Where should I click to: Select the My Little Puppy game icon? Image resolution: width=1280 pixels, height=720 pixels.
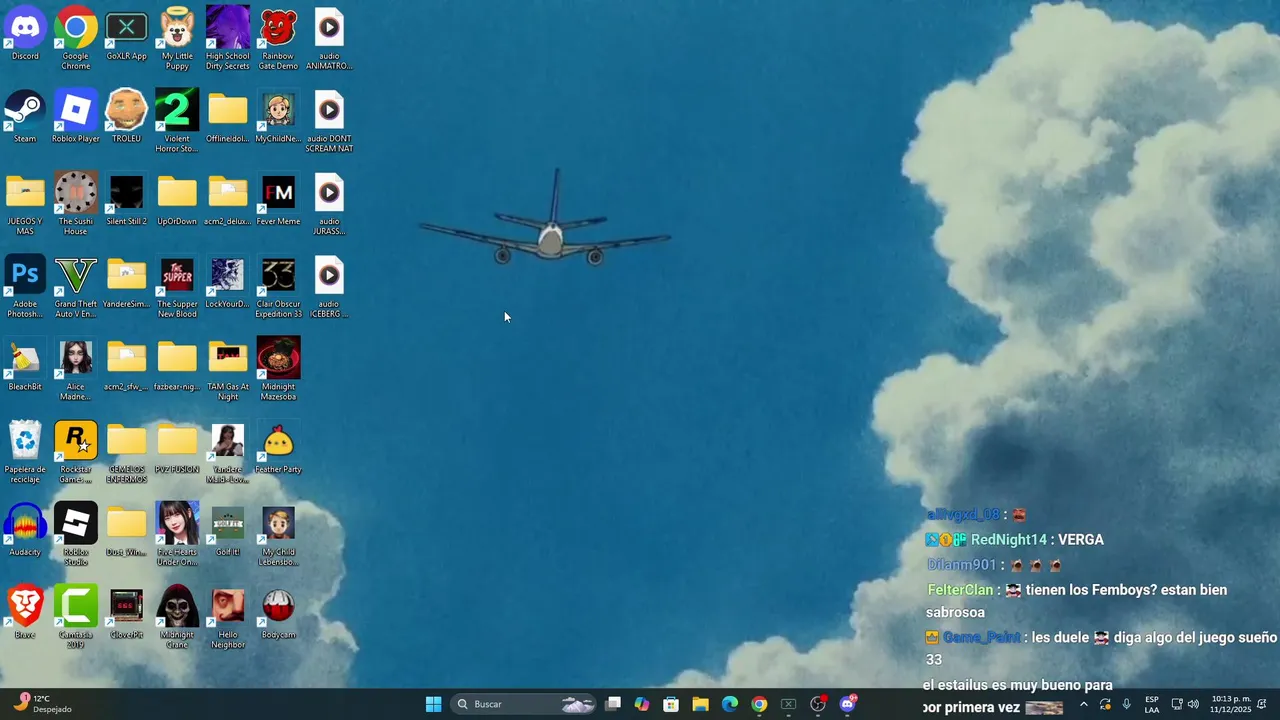[x=177, y=38]
